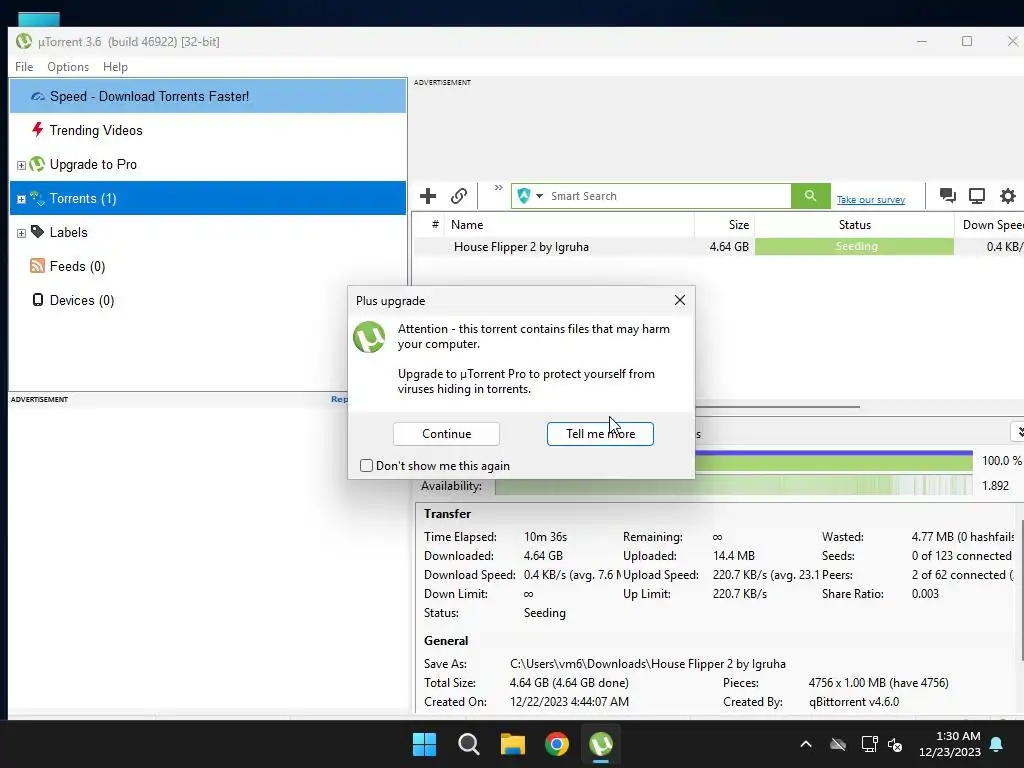Click µTorrent logo in Plus upgrade dialog

pos(369,337)
